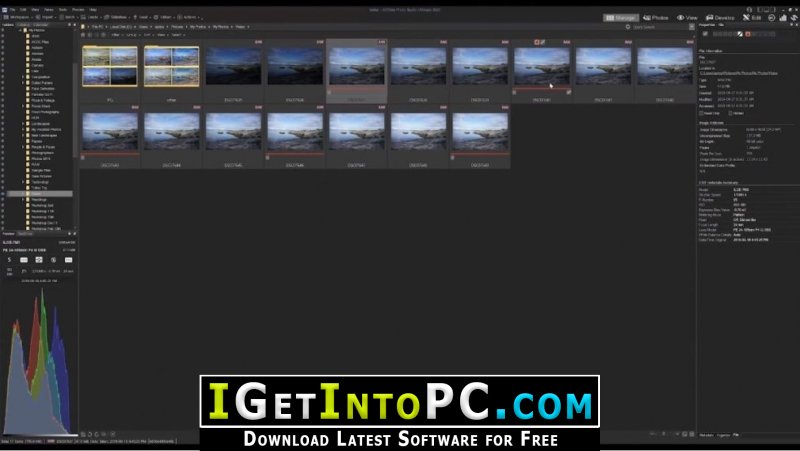Open the 365 mode icon
The image size is (800, 451).
771,18
